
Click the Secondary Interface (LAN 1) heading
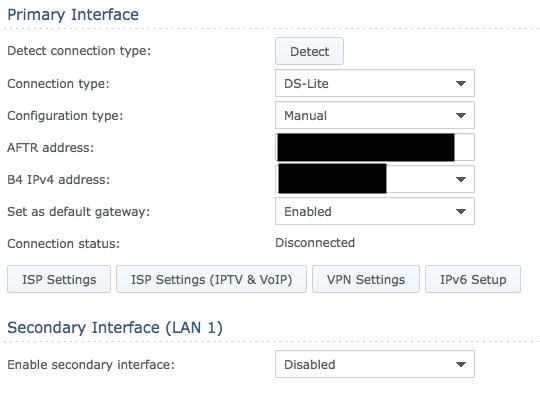point(115,327)
